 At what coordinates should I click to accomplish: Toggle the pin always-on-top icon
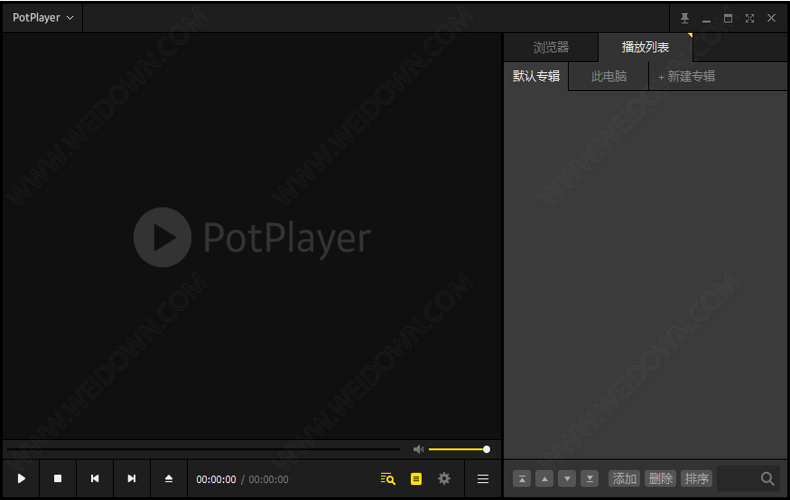685,18
